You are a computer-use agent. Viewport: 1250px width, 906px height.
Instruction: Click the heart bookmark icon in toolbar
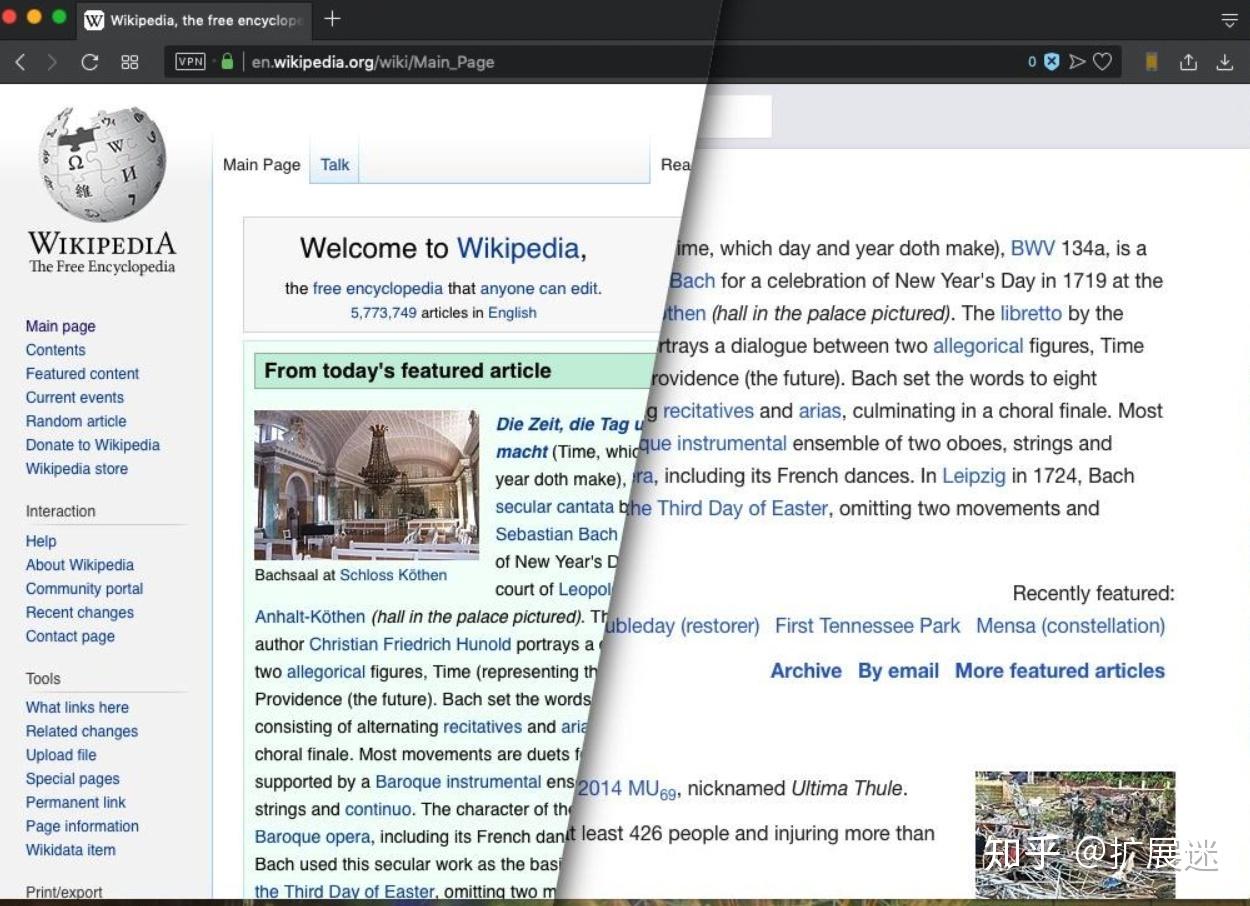pyautogui.click(x=1102, y=61)
